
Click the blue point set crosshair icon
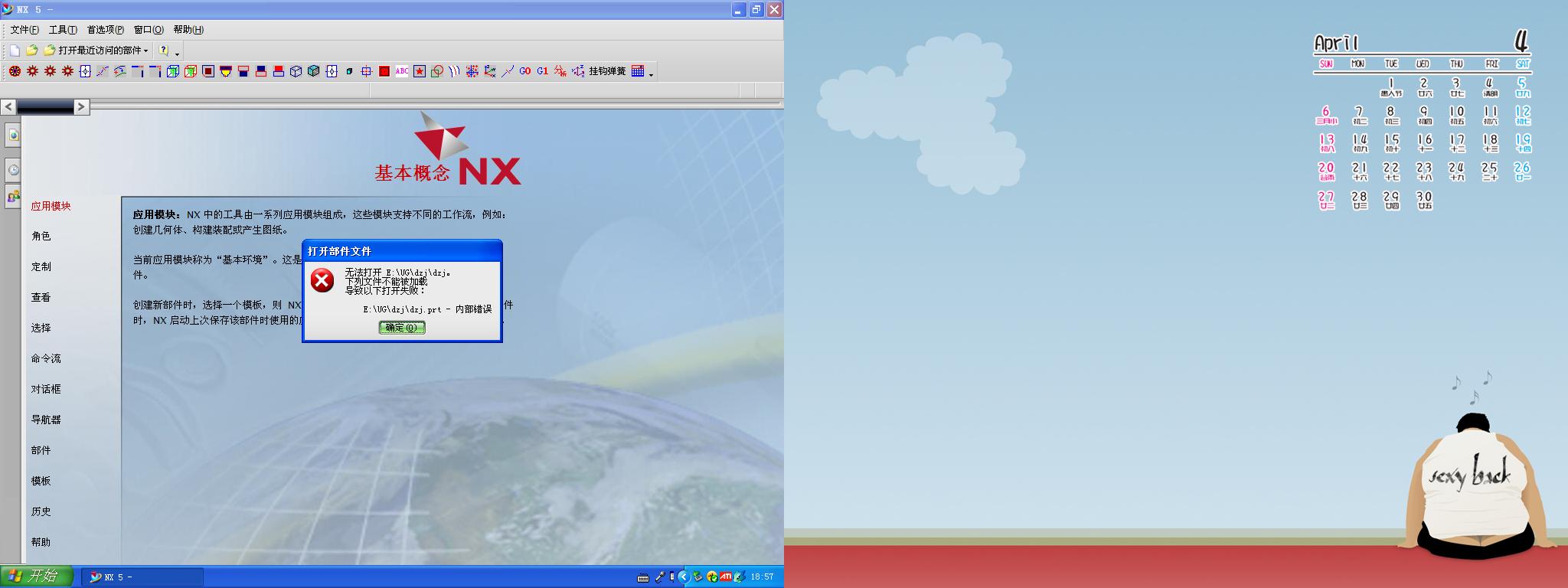(x=472, y=71)
